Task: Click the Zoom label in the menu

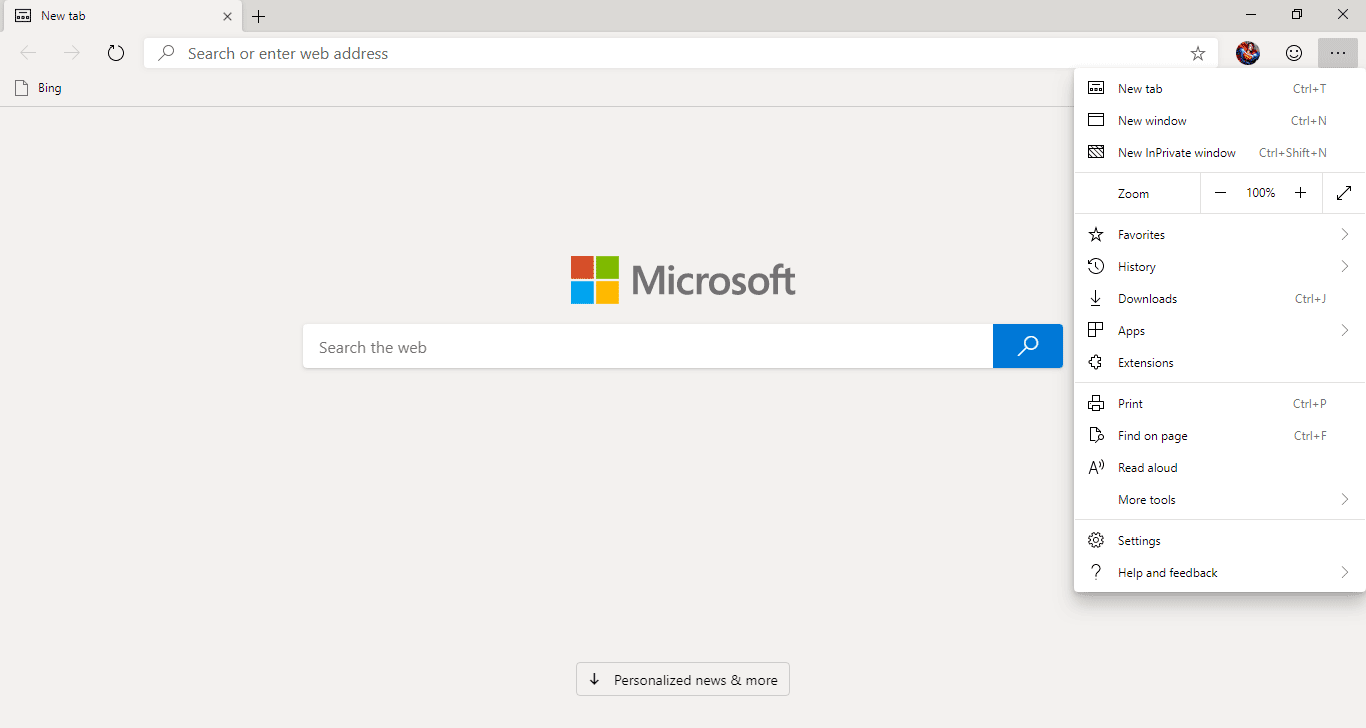Action: 1133,194
